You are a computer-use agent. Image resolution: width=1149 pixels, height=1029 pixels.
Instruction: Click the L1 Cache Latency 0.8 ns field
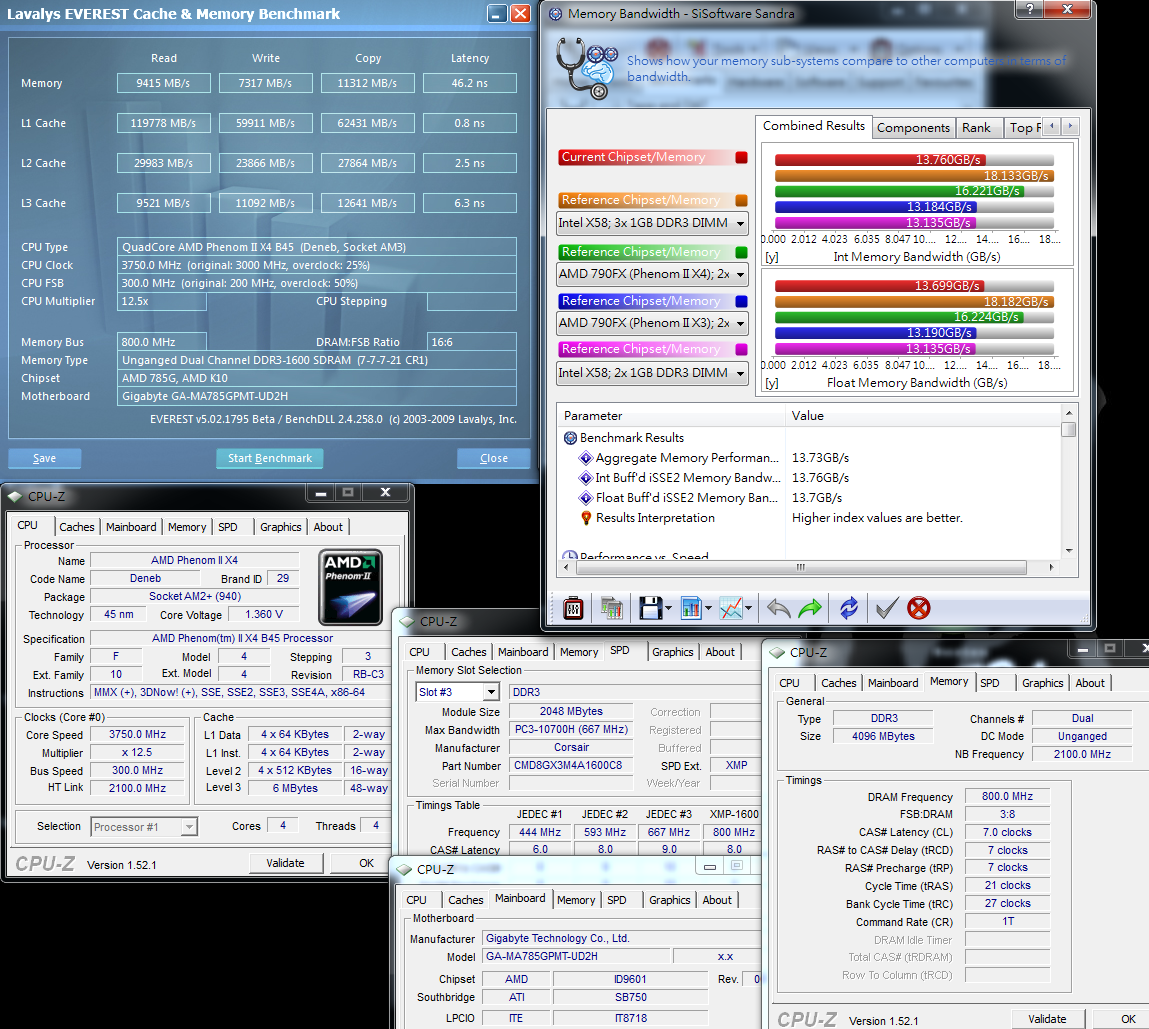pos(470,123)
